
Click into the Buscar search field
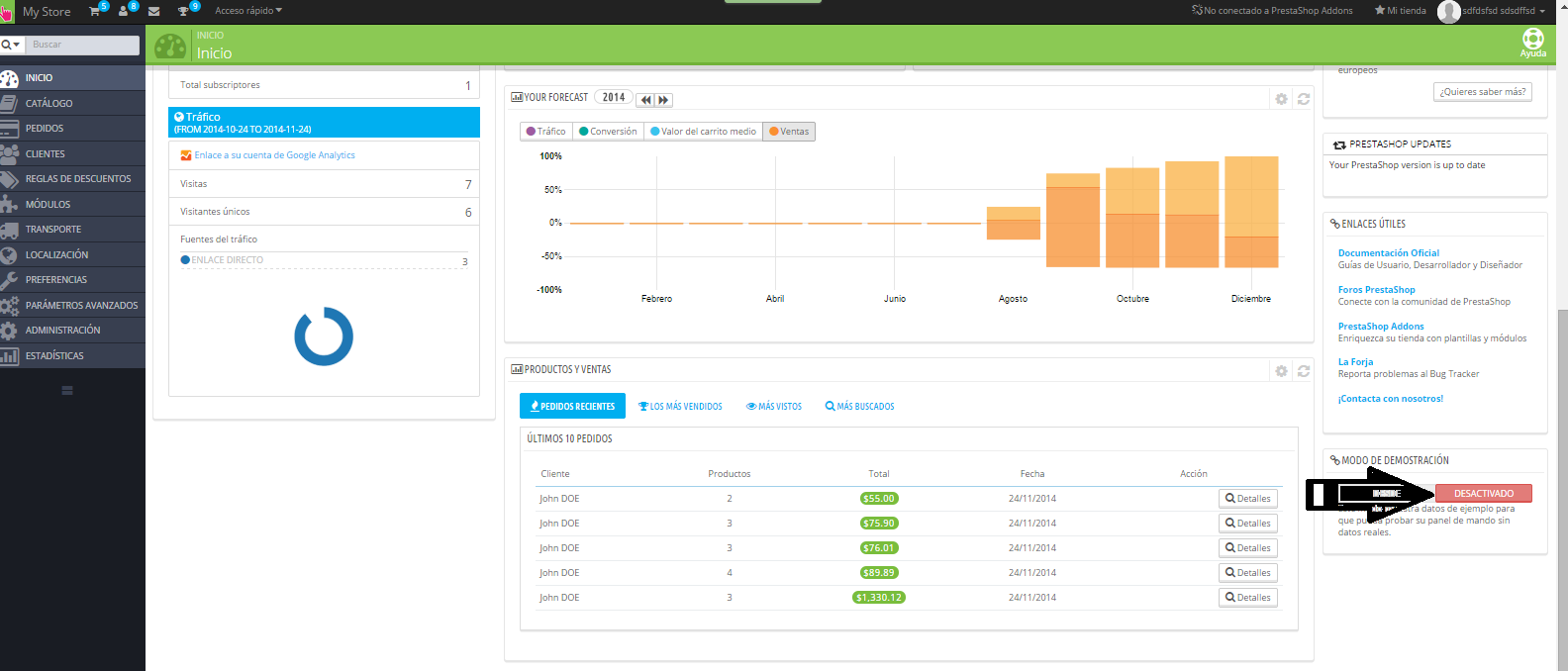coord(83,45)
